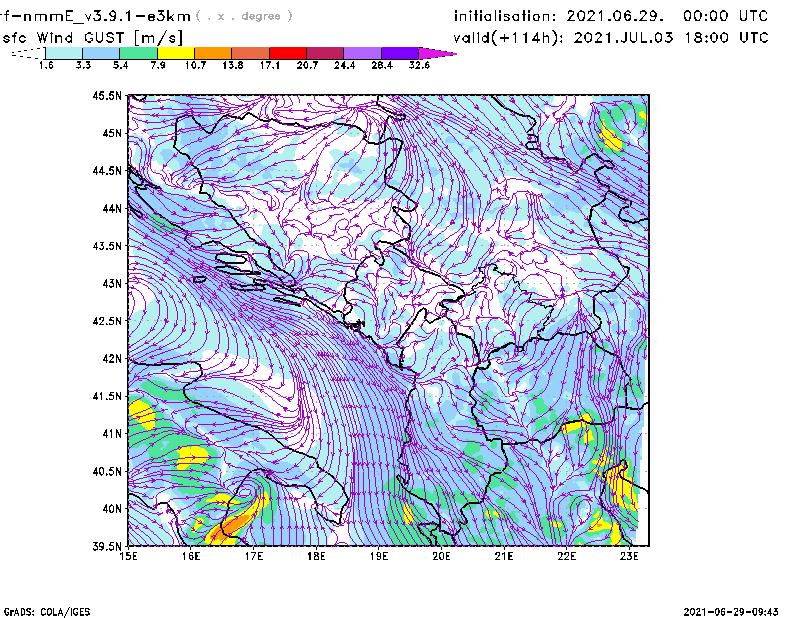
Task: Click the crimson legend swatch after 20.7
Action: (x=325, y=53)
